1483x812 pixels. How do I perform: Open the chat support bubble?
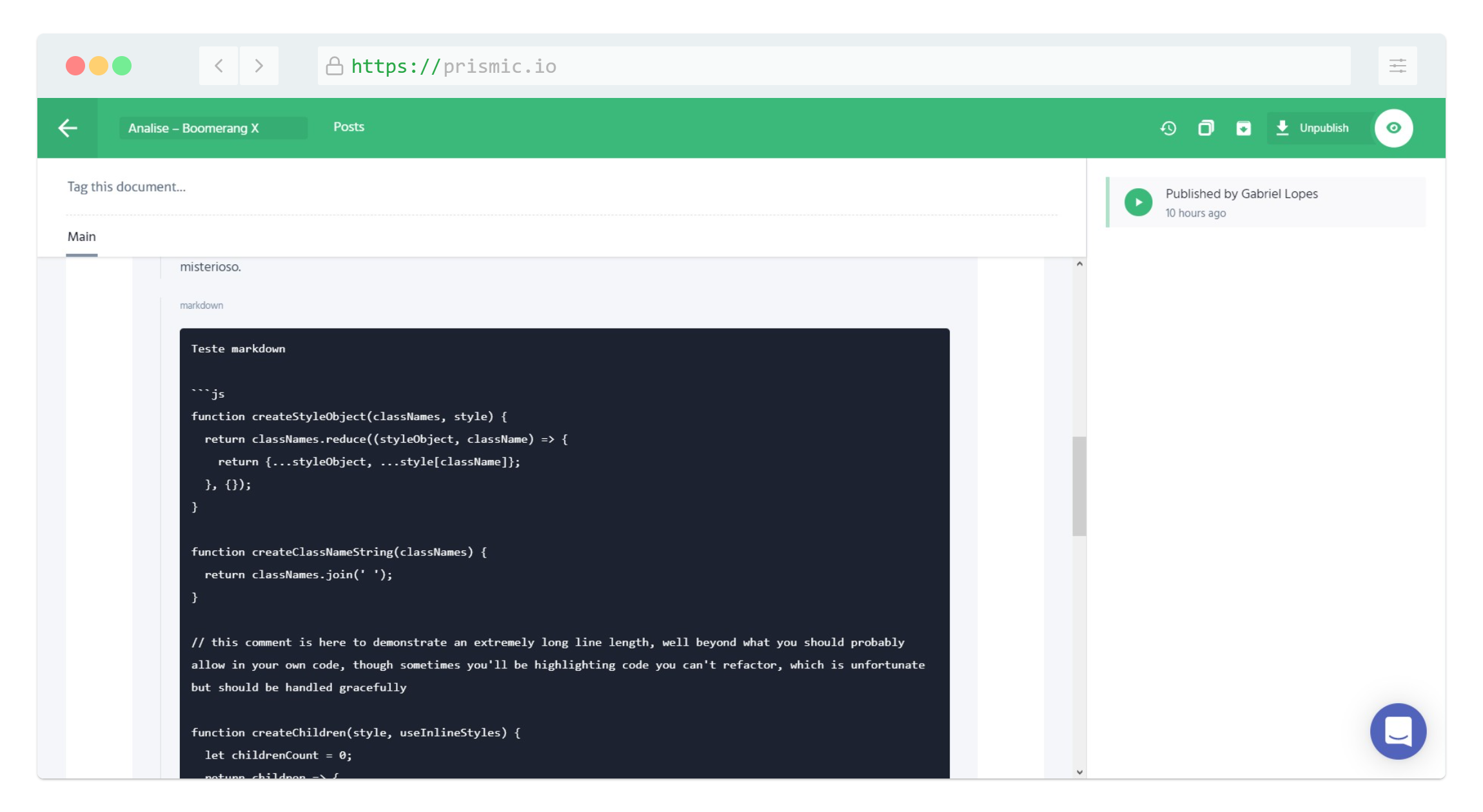1398,731
